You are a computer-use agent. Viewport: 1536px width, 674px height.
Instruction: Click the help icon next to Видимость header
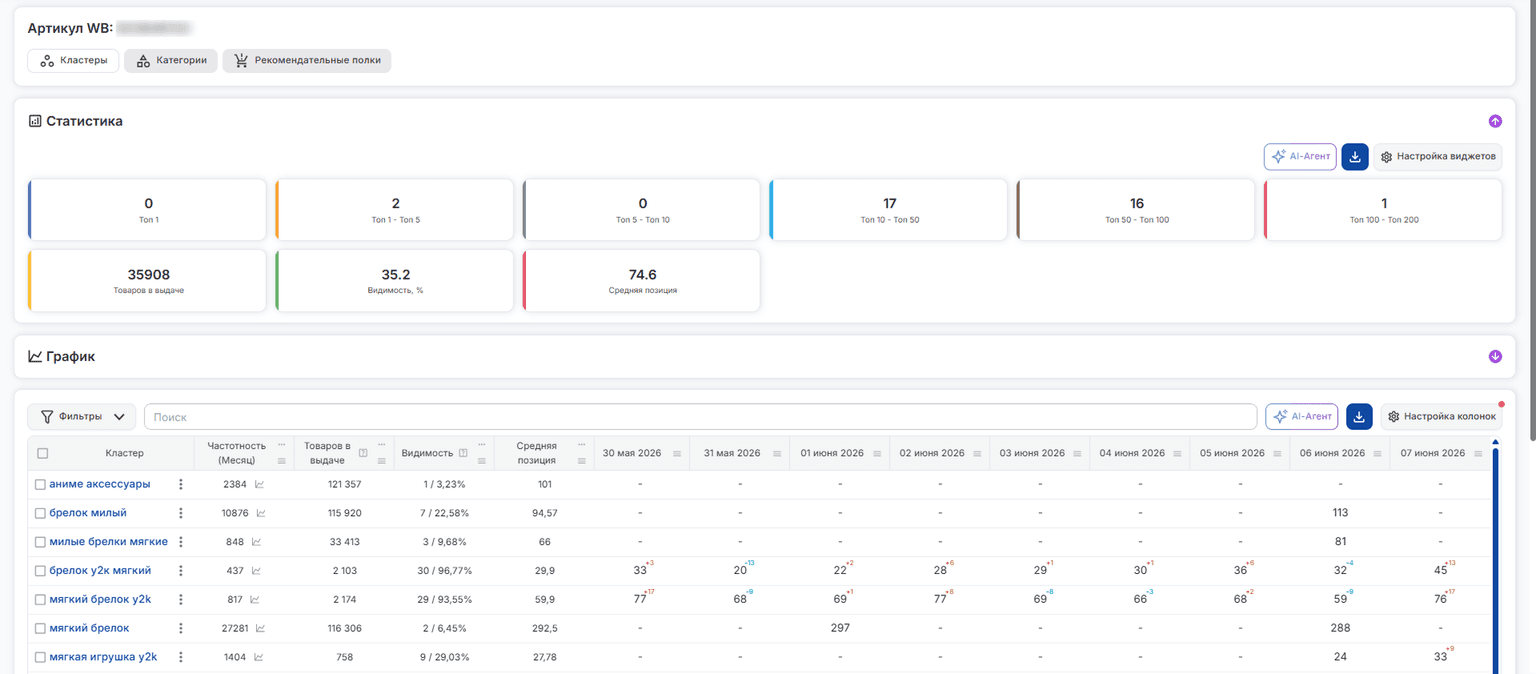pos(463,453)
